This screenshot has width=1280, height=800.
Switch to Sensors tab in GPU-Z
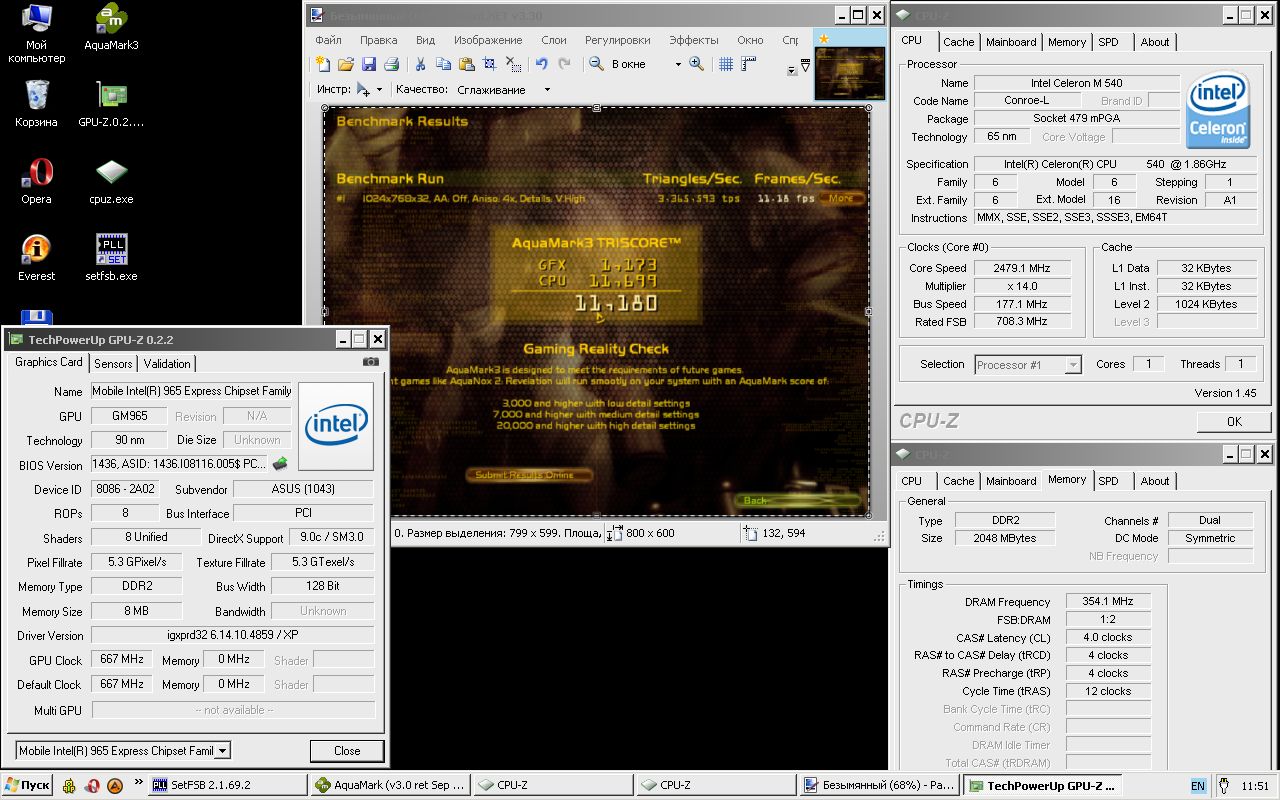click(x=113, y=364)
